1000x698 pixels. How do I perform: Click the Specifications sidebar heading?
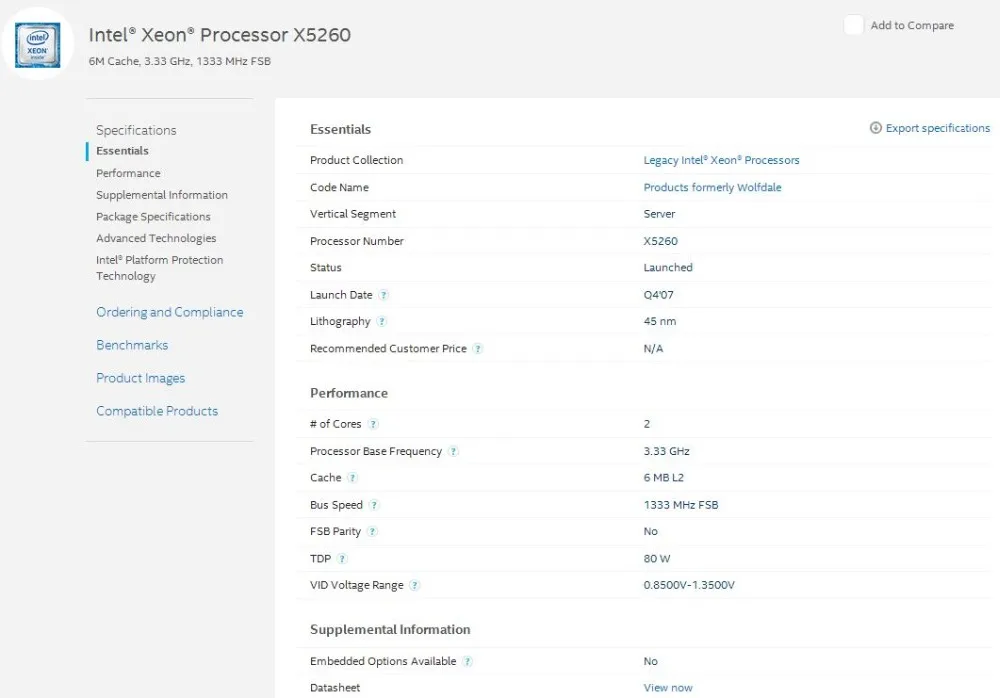click(136, 130)
